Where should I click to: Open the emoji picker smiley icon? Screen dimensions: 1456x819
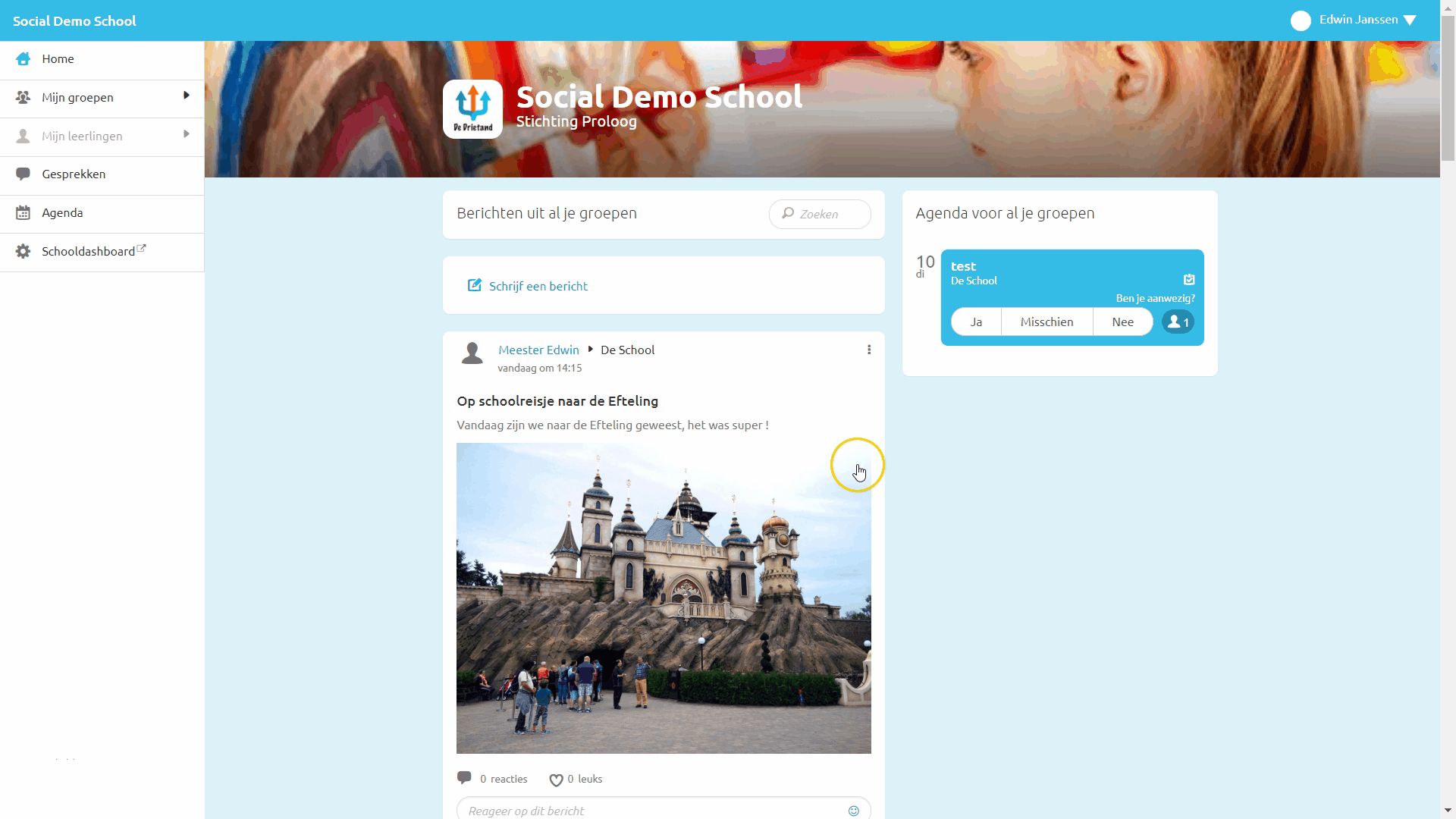(x=853, y=811)
